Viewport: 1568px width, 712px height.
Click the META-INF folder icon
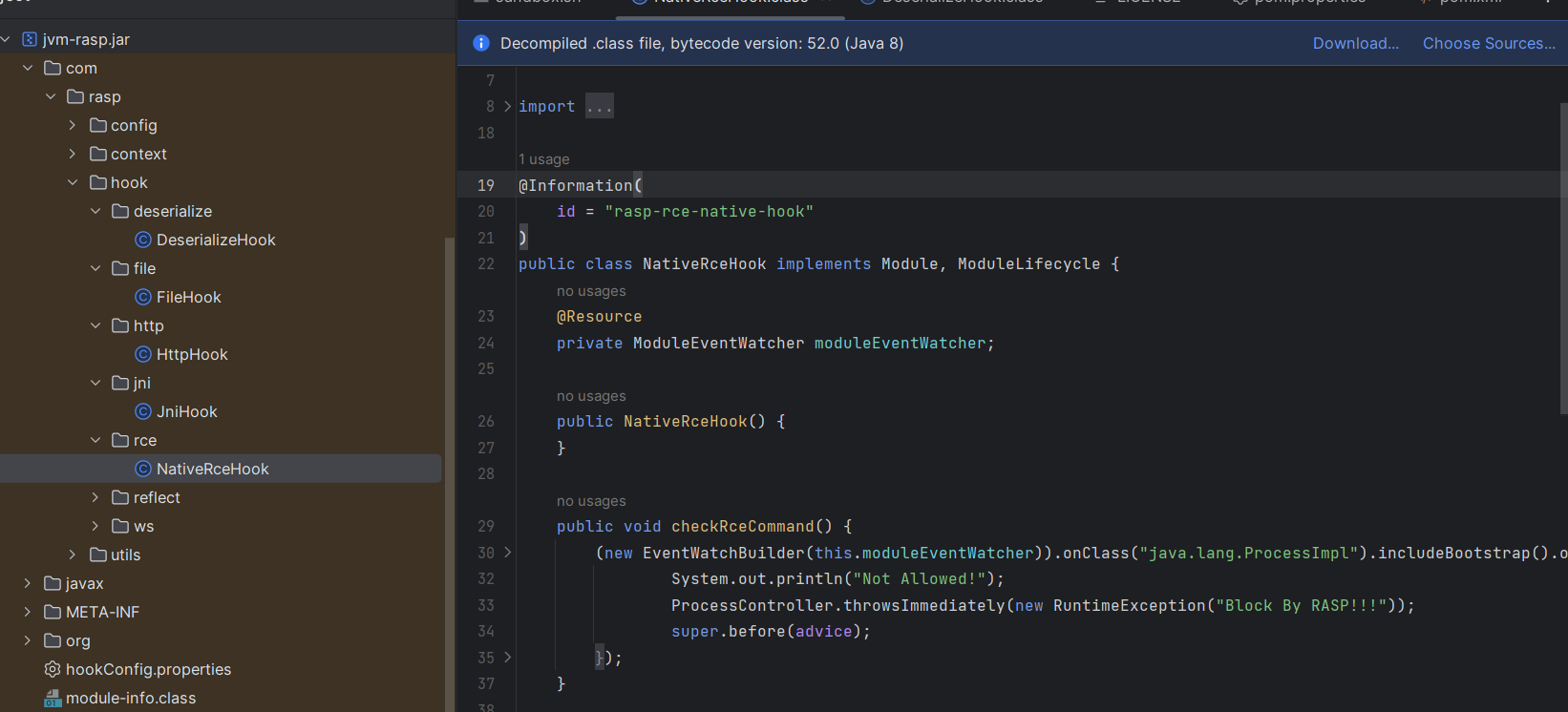pos(53,612)
